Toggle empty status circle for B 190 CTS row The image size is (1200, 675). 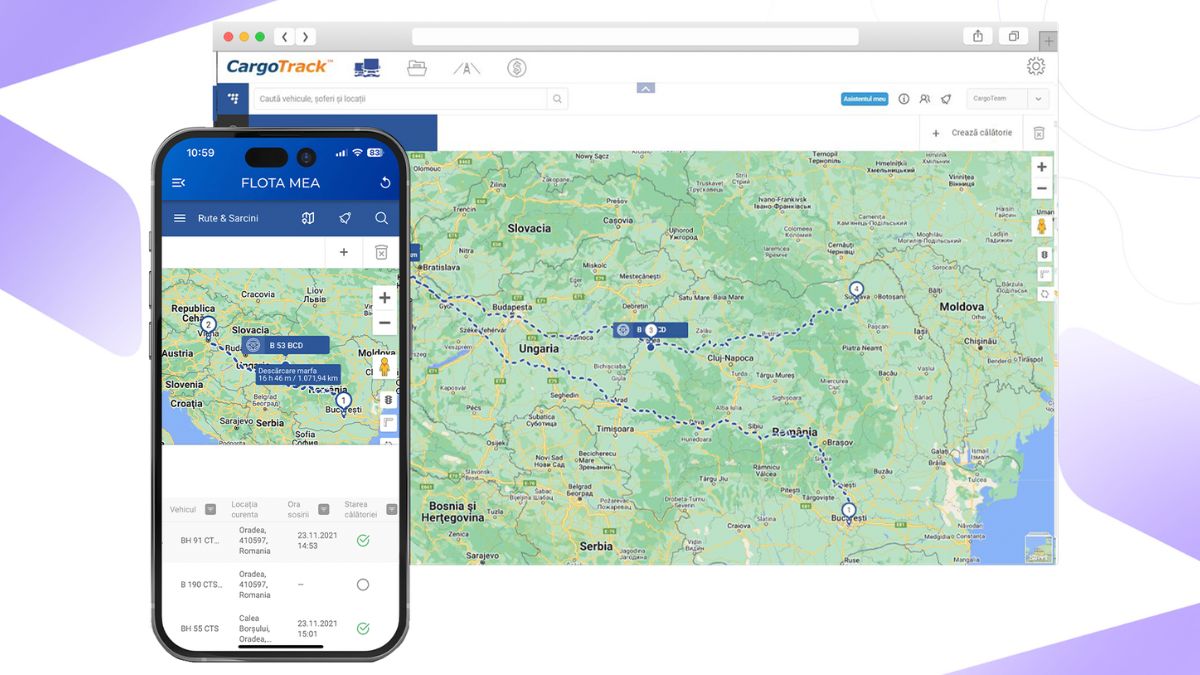point(363,584)
